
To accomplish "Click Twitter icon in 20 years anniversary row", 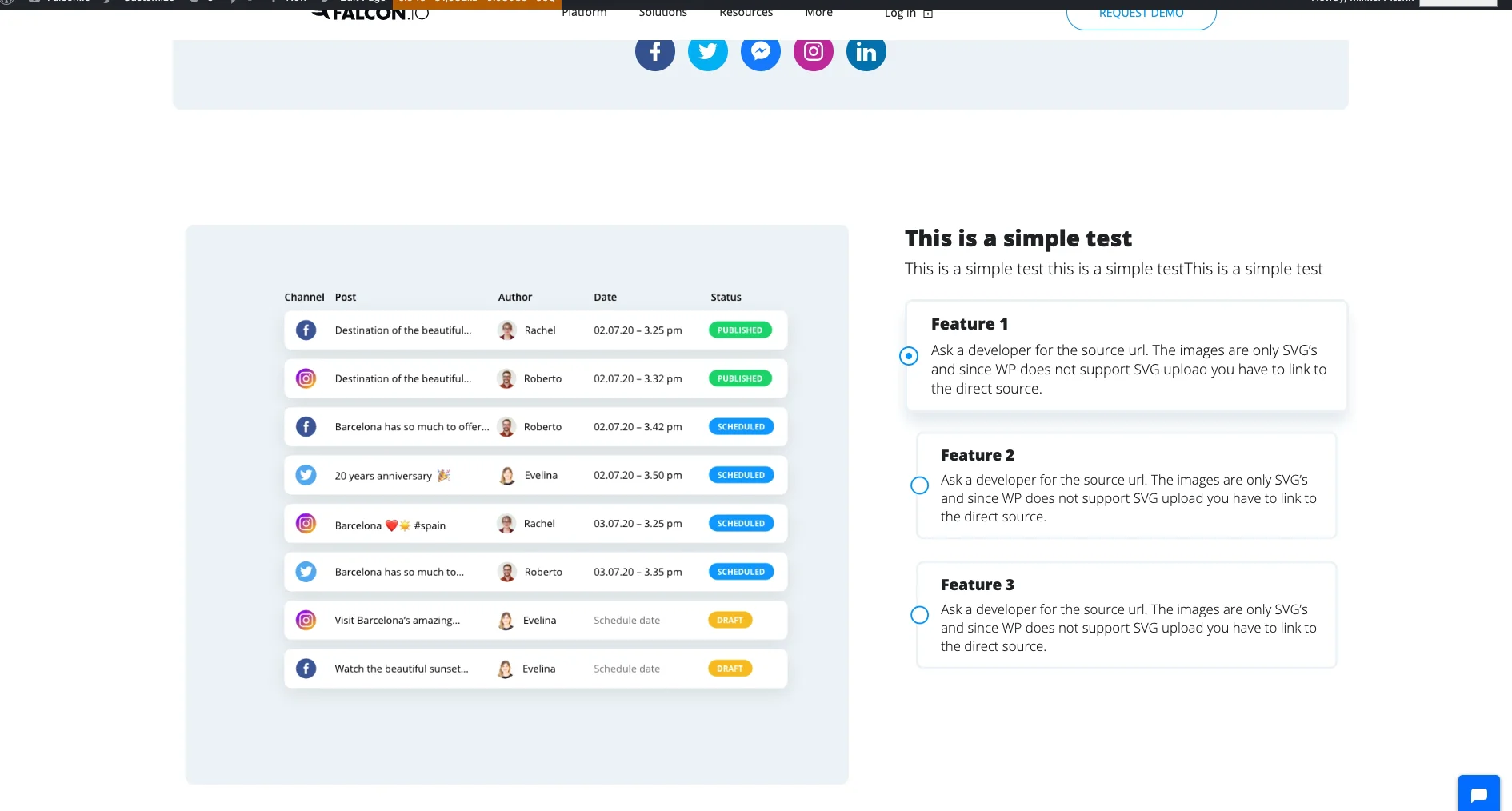I will [x=306, y=475].
